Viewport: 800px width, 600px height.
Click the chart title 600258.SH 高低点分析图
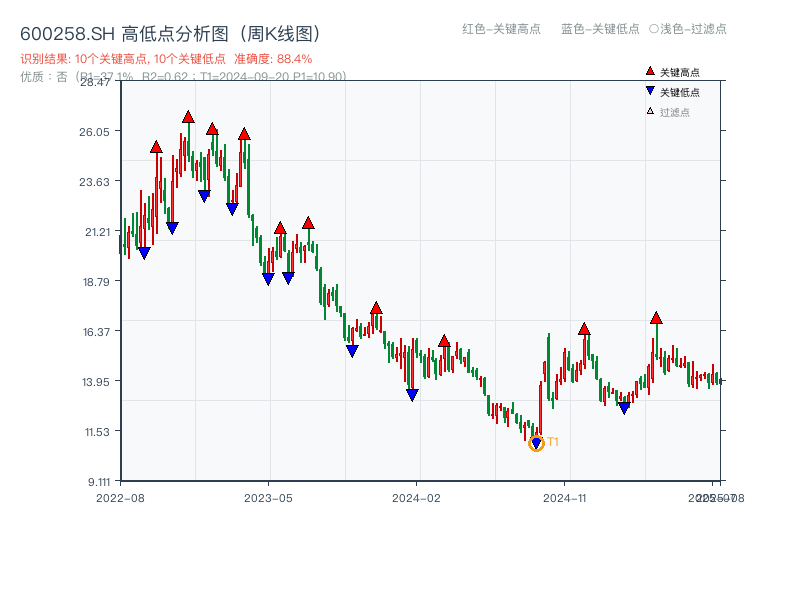coord(170,31)
